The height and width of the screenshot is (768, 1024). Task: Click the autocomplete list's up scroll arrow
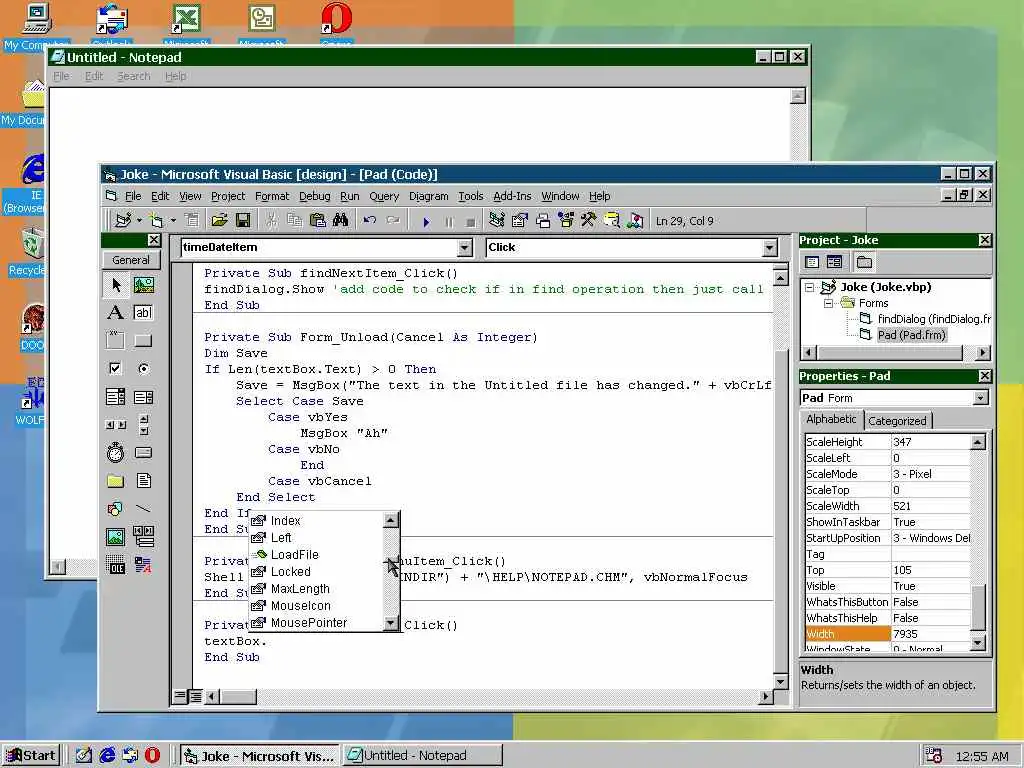click(391, 520)
